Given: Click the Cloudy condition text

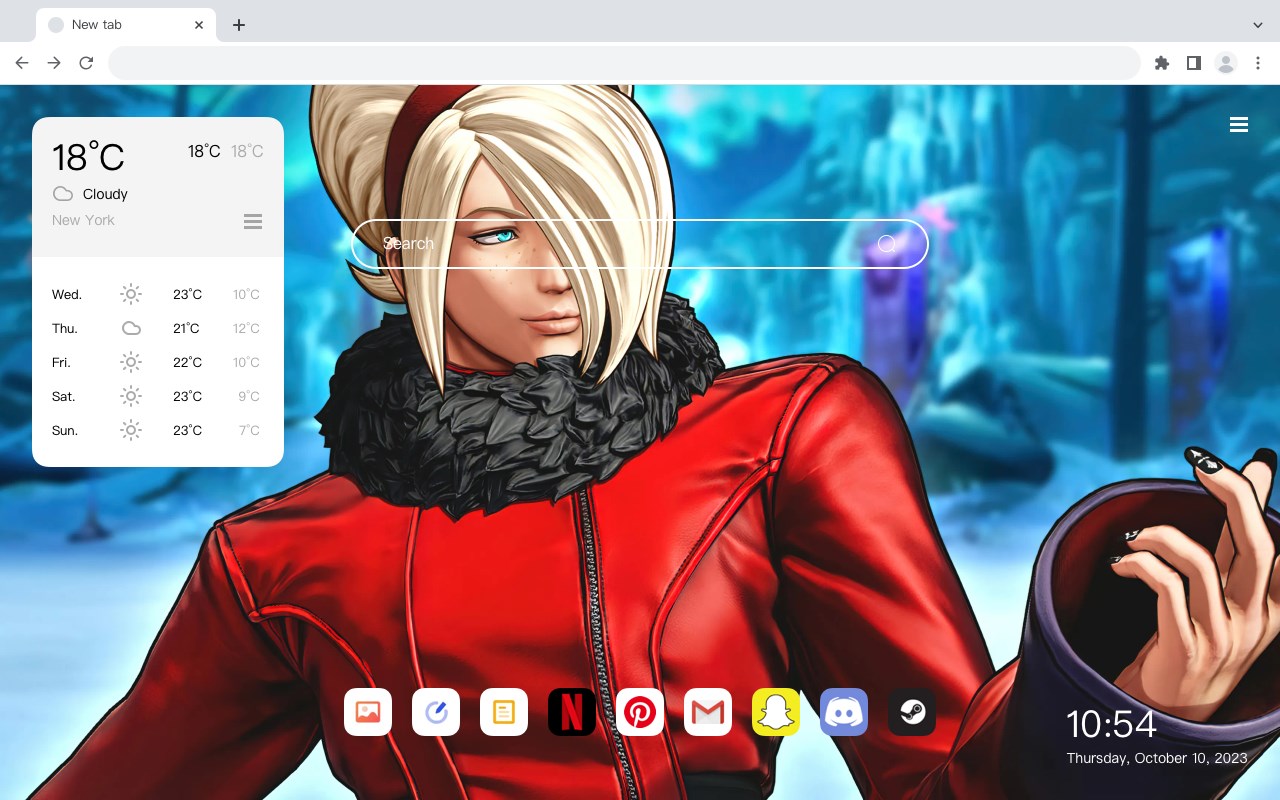Looking at the screenshot, I should point(105,194).
